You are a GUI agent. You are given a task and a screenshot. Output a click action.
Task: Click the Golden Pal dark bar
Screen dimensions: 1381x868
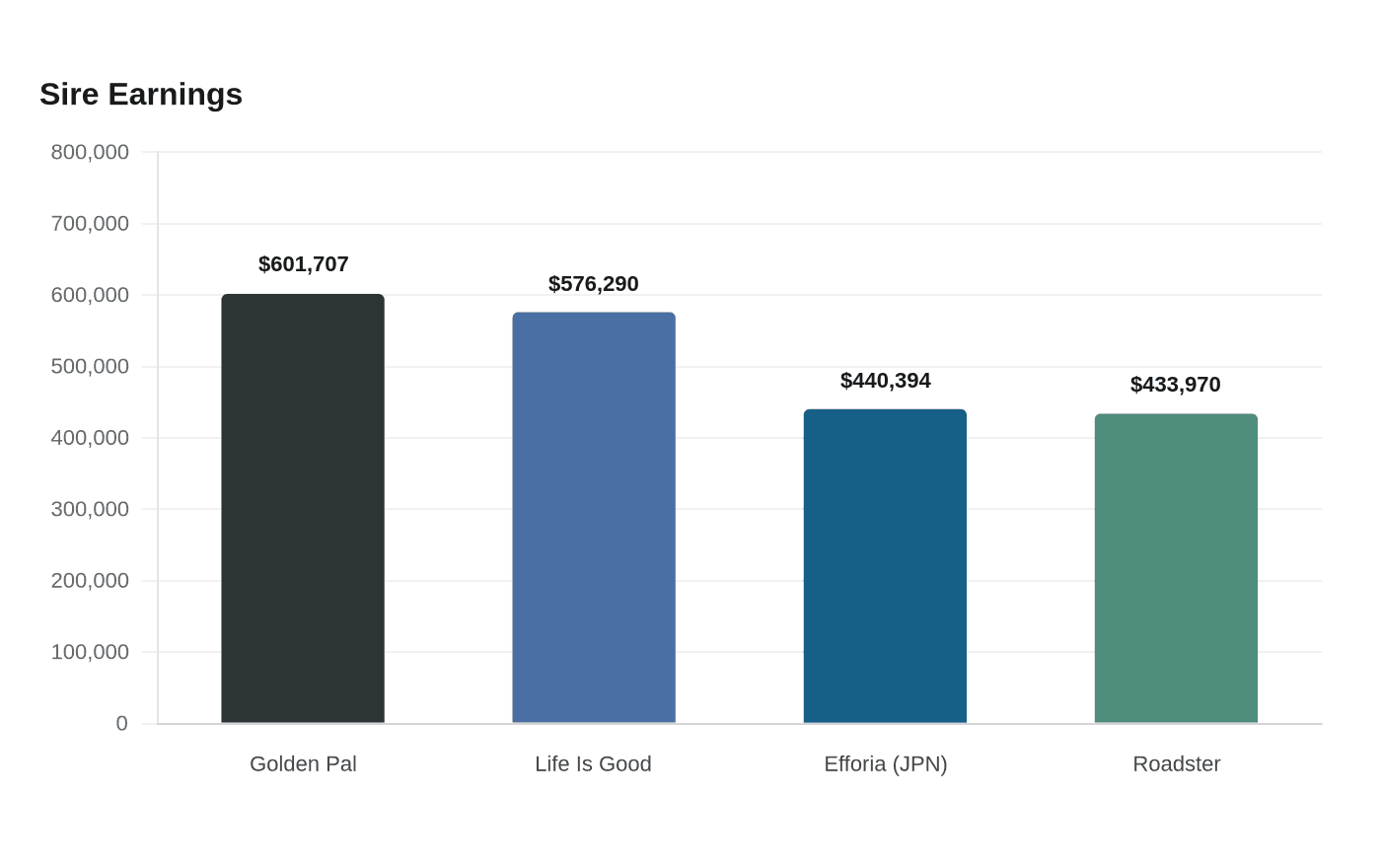[303, 509]
